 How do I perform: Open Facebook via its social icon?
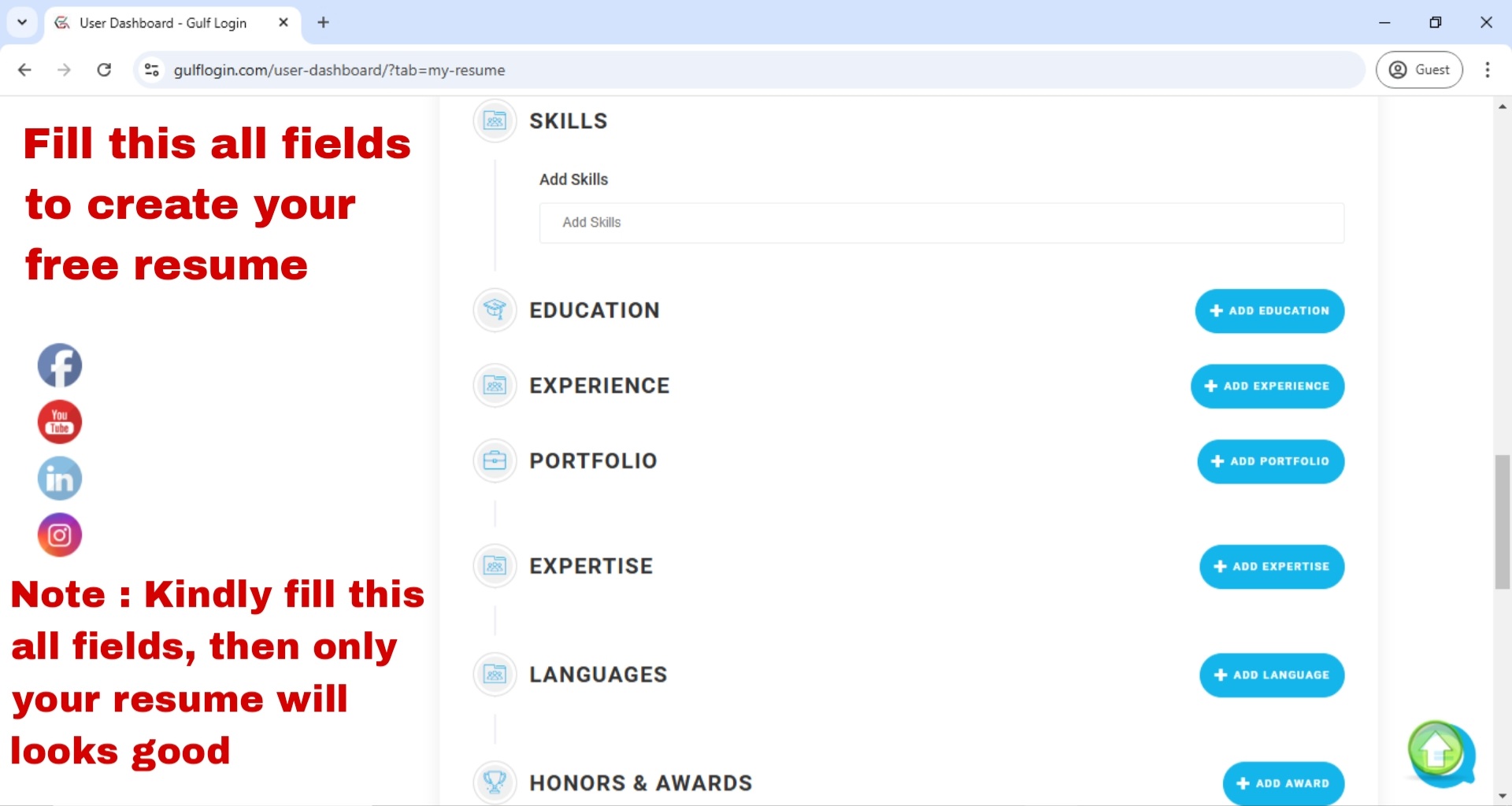tap(59, 365)
